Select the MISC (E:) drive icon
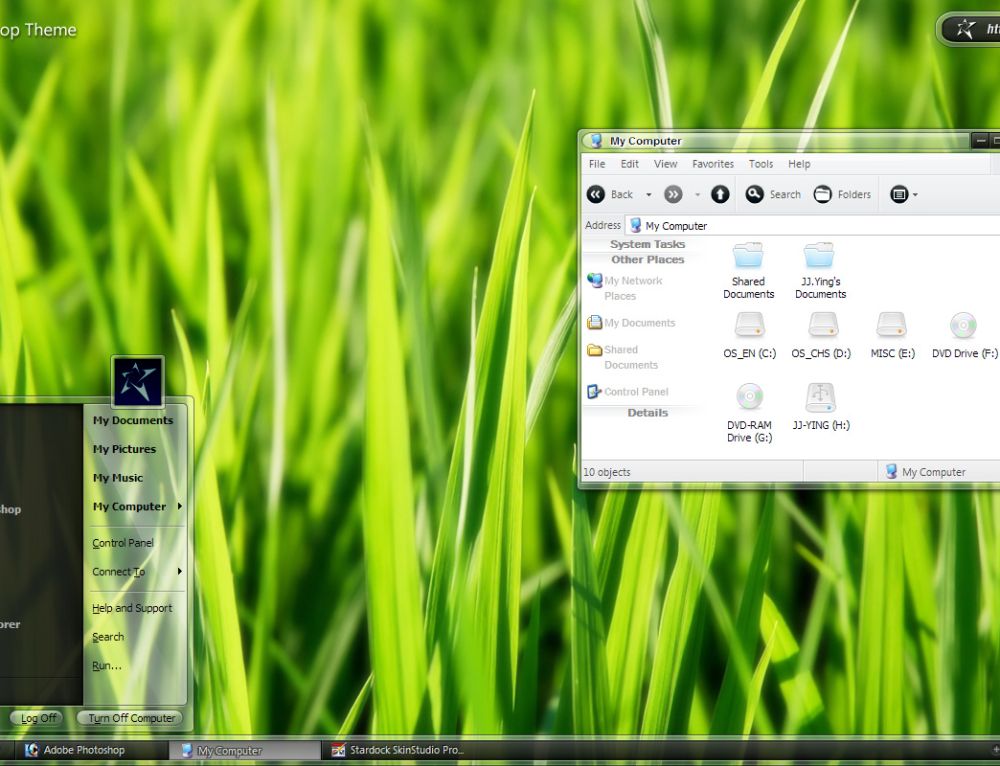This screenshot has height=766, width=1000. click(891, 325)
